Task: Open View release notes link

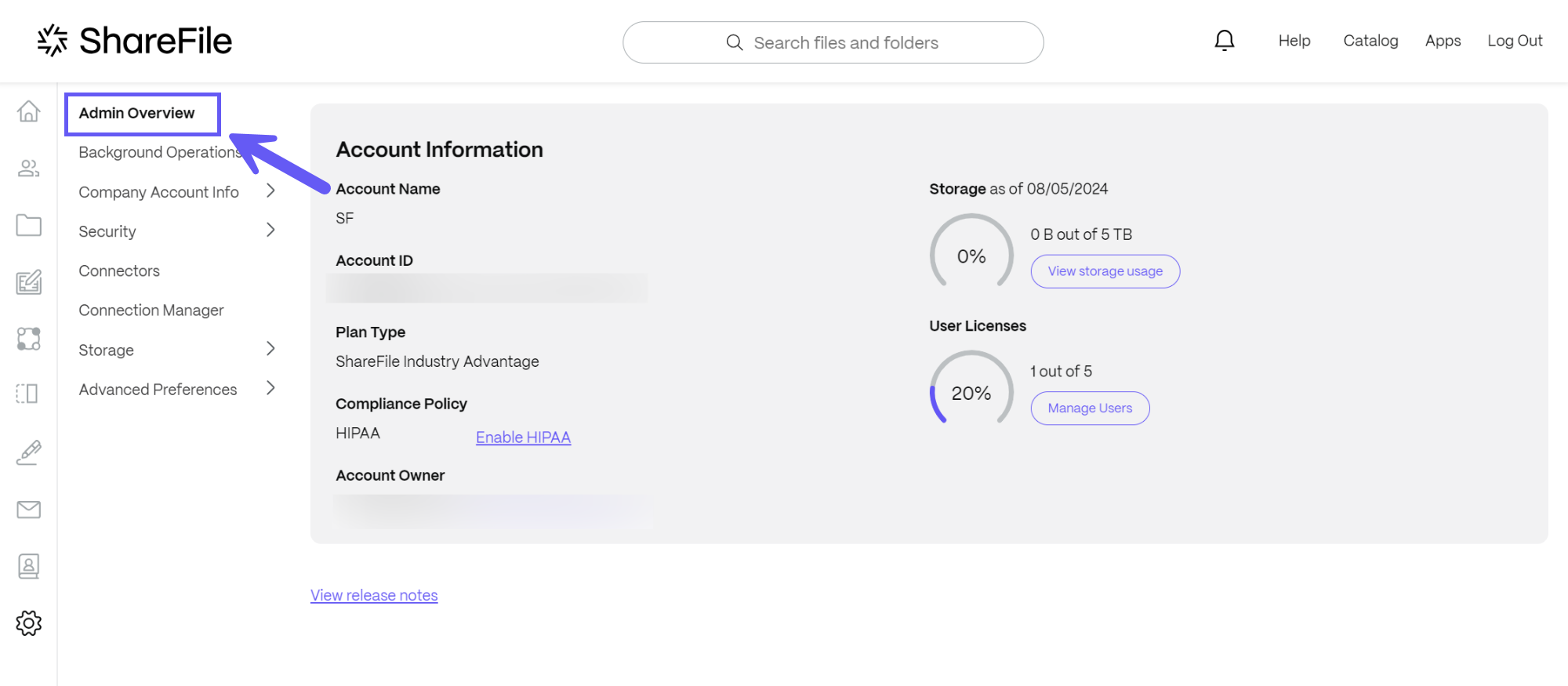Action: pos(374,595)
